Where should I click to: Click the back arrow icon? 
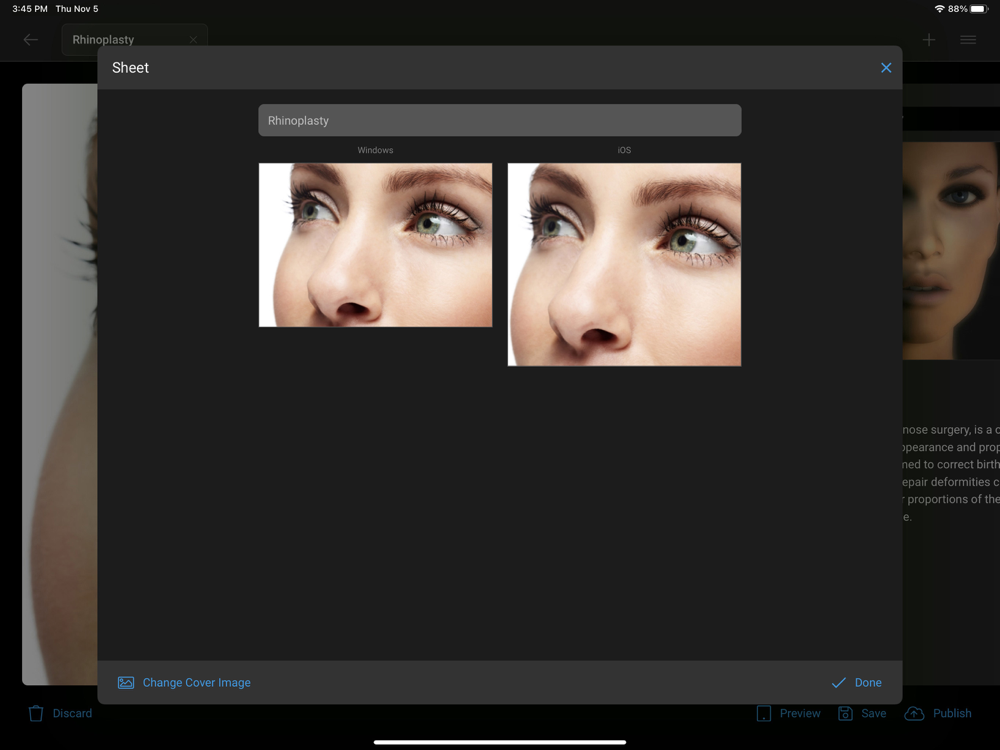31,40
